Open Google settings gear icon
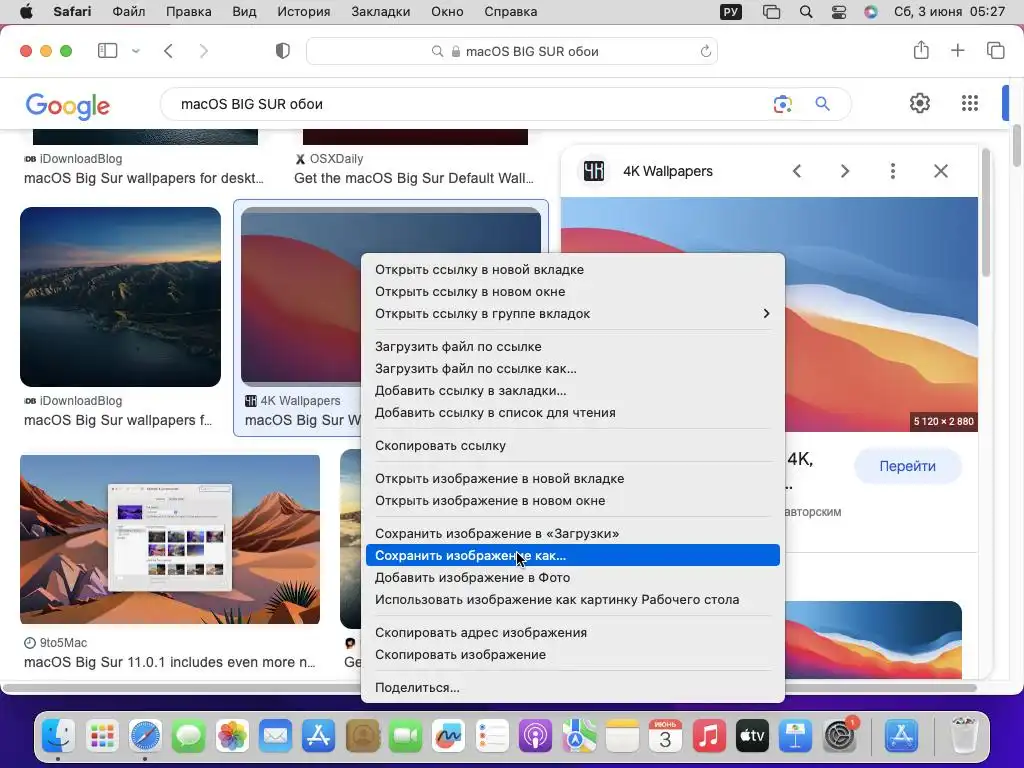The image size is (1024, 768). click(920, 103)
